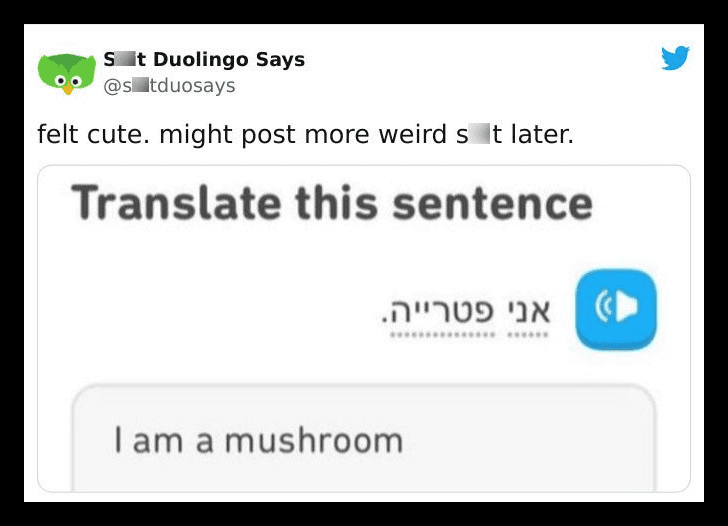This screenshot has height=526, width=728.
Task: Open the @tduosays handle link
Action: click(169, 86)
